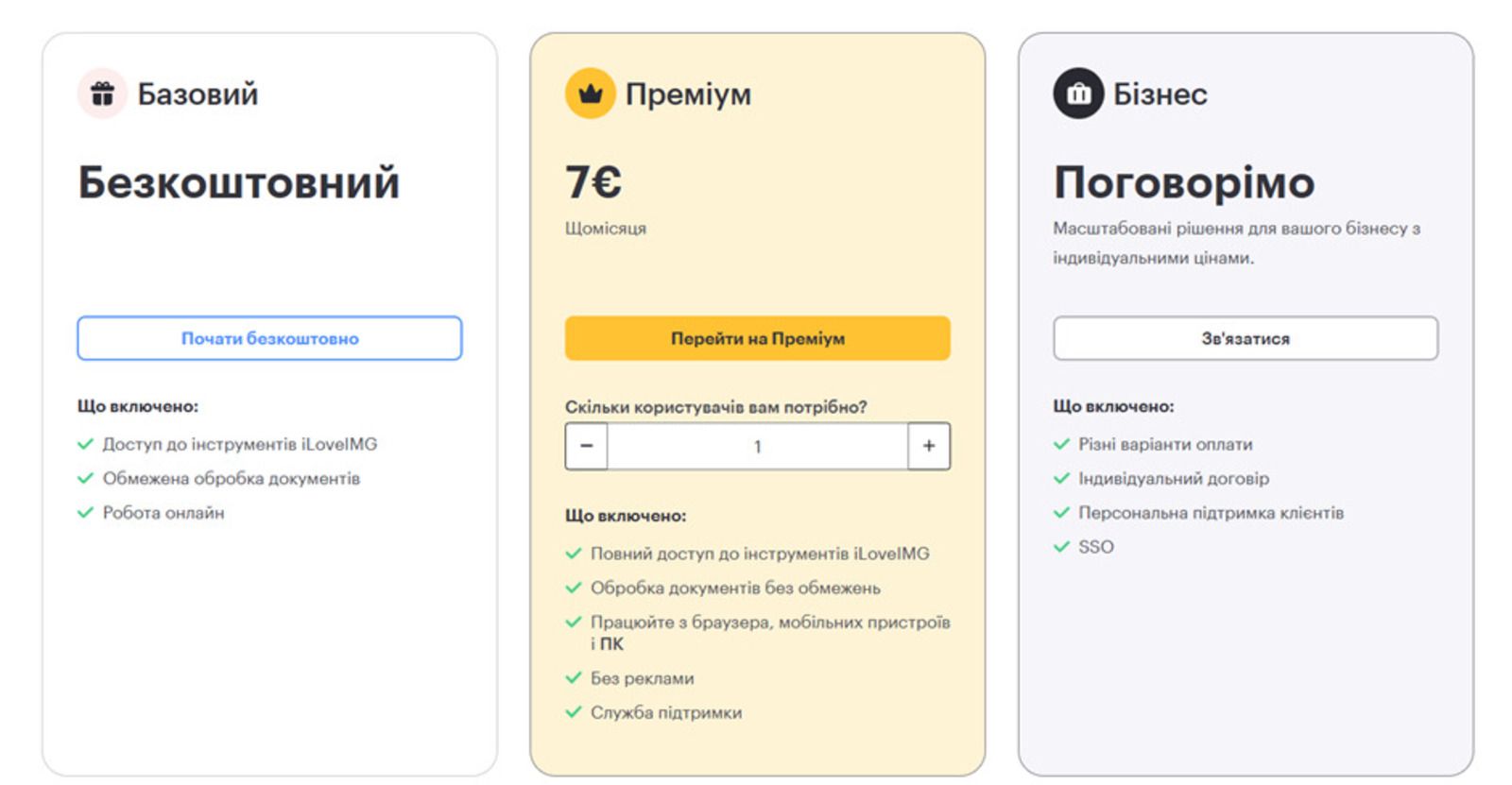Viewport: 1512px width, 785px height.
Task: Click the checkmark beside Індивідуальний договір
Action: pos(1059,479)
